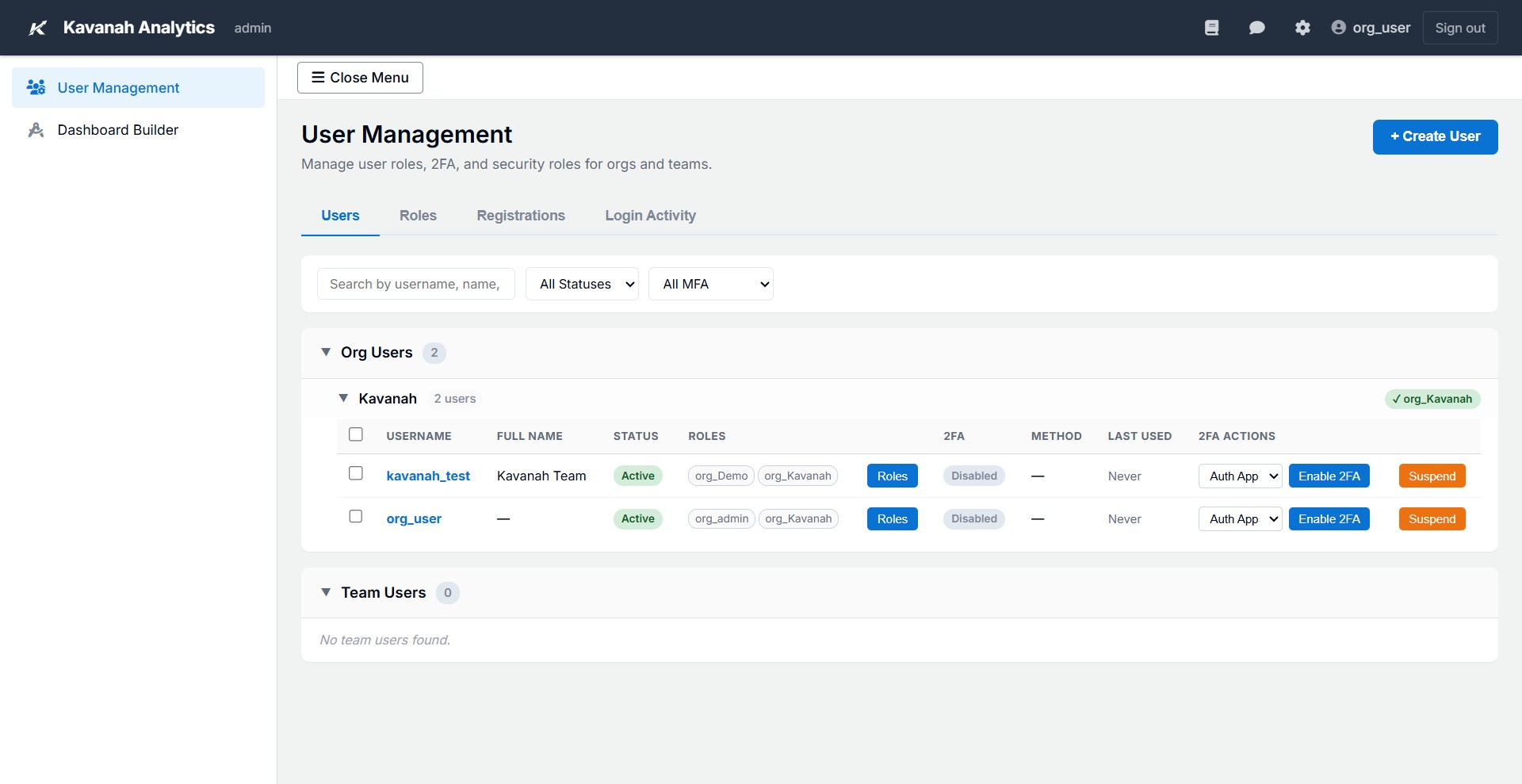Click the hamburger icon on Close Menu
Viewport: 1522px width, 784px height.
tap(319, 77)
